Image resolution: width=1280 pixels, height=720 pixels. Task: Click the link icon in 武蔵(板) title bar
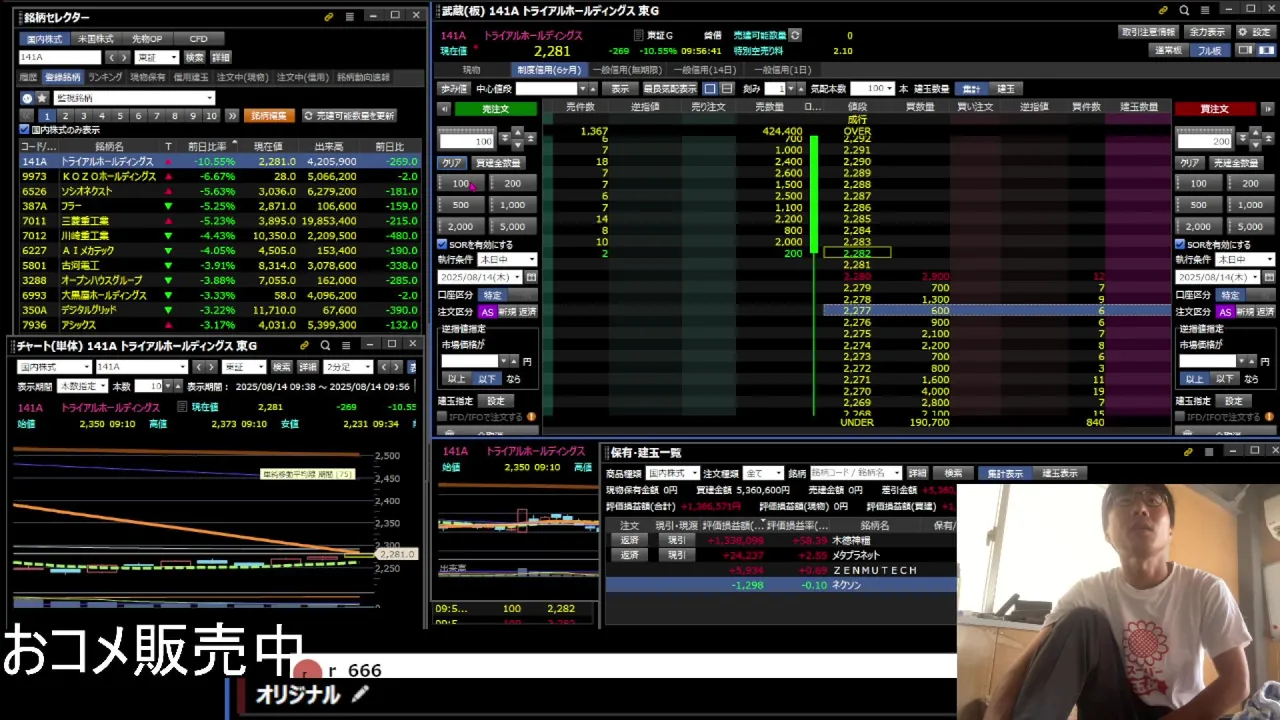(x=1163, y=10)
